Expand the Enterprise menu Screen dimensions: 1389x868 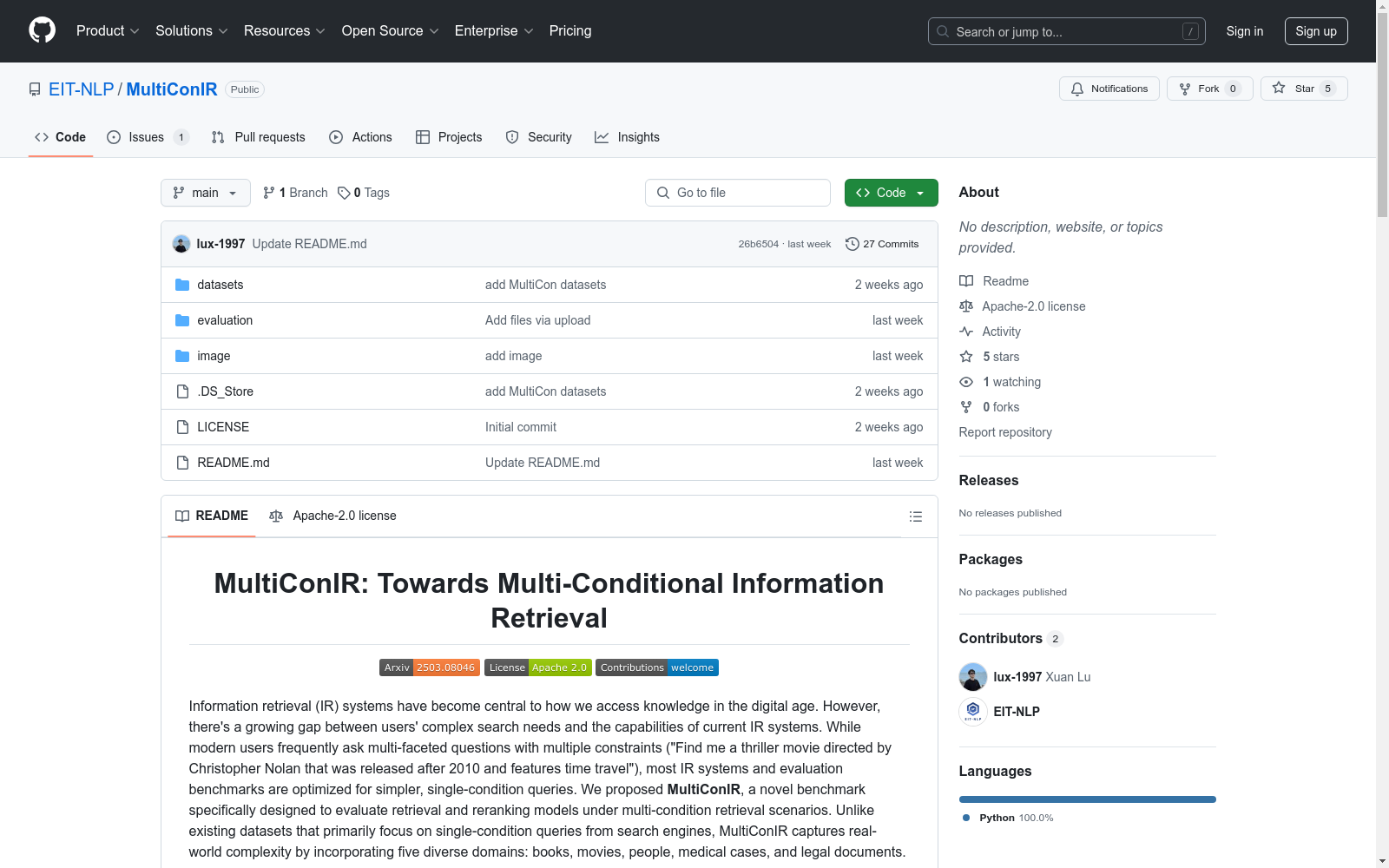coord(494,31)
